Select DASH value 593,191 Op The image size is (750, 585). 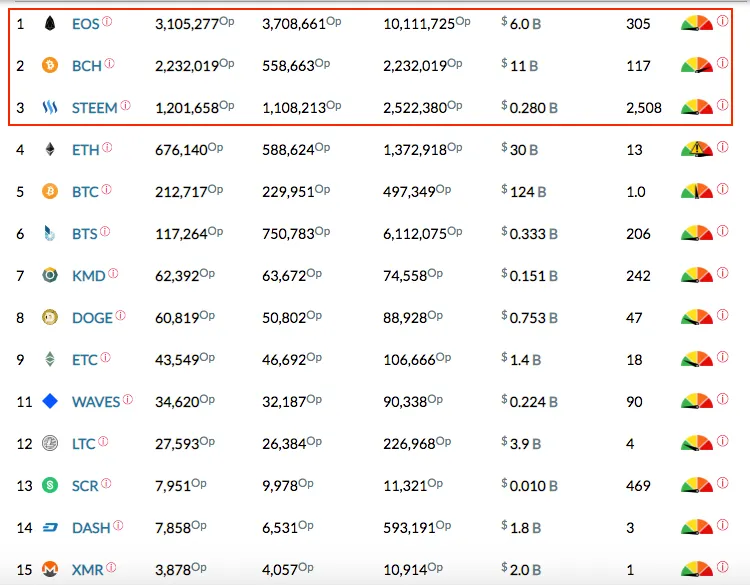coord(417,528)
